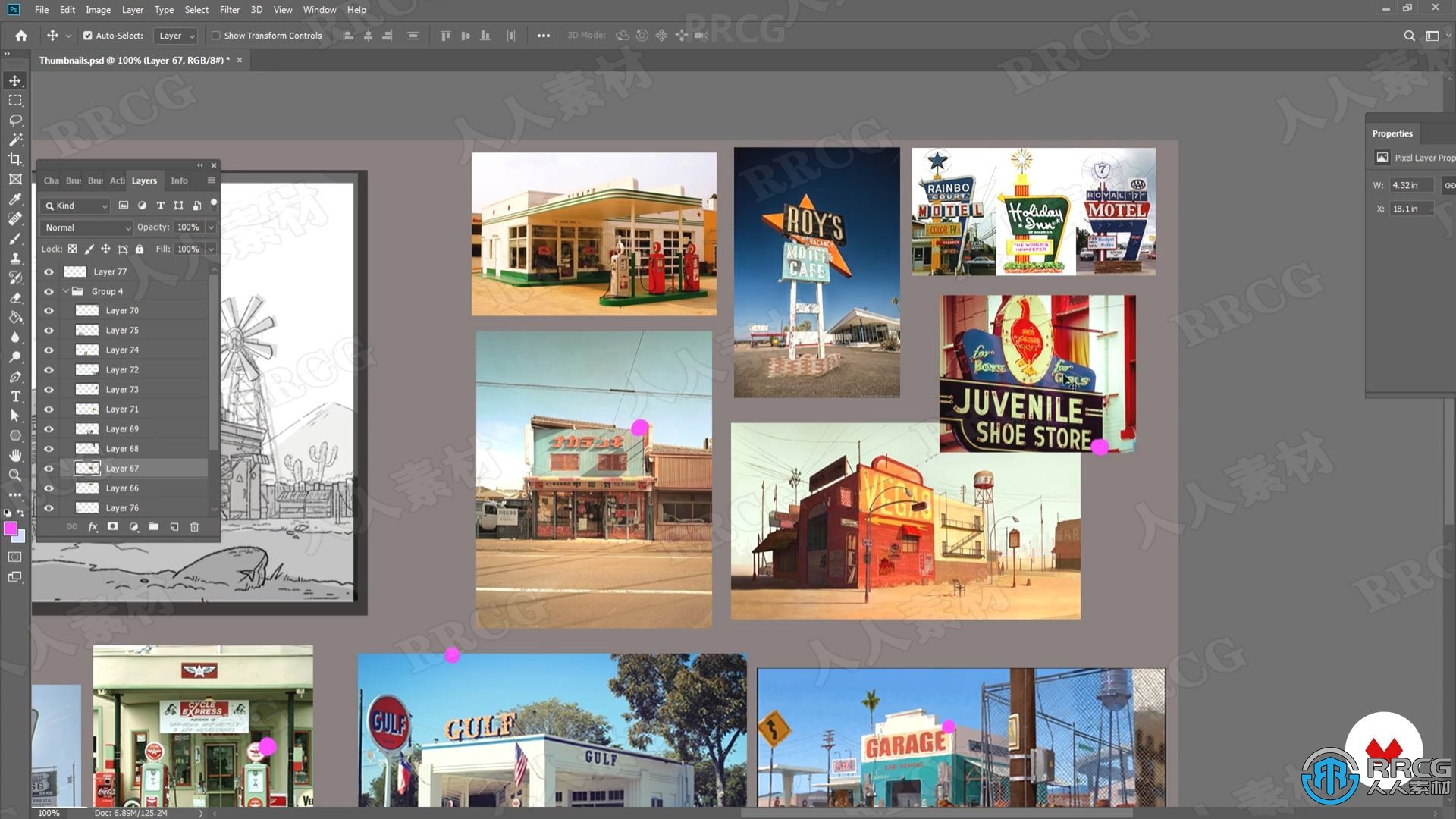Select the Pen tool
This screenshot has width=1456, height=819.
[x=15, y=376]
